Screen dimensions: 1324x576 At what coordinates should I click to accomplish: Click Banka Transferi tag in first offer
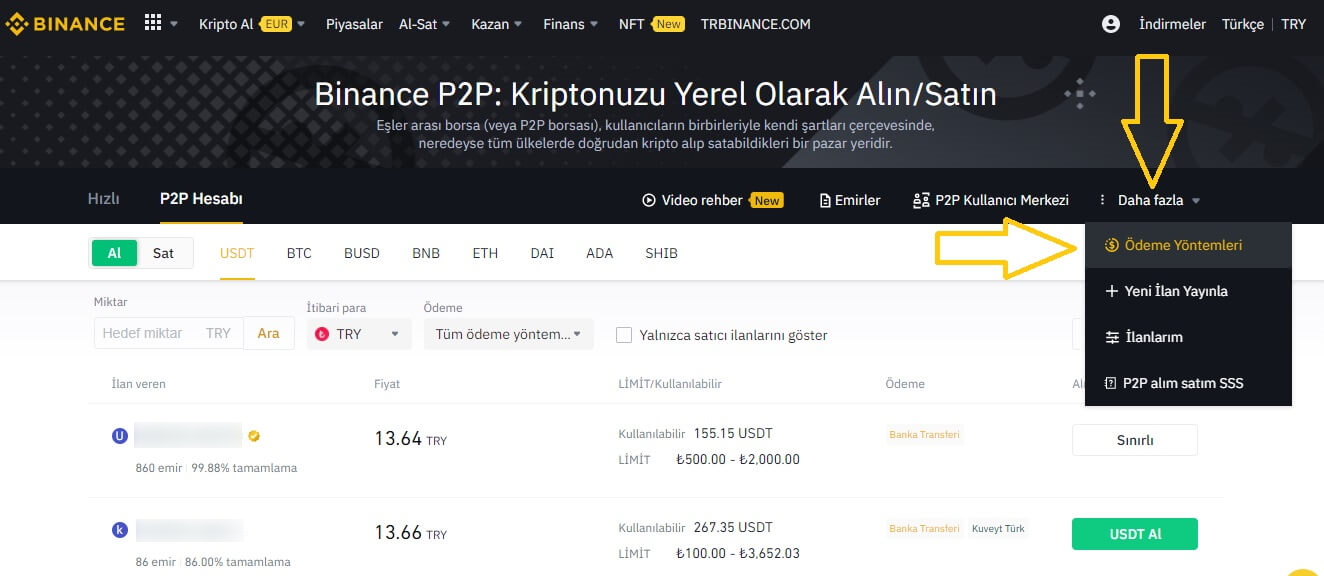(925, 434)
